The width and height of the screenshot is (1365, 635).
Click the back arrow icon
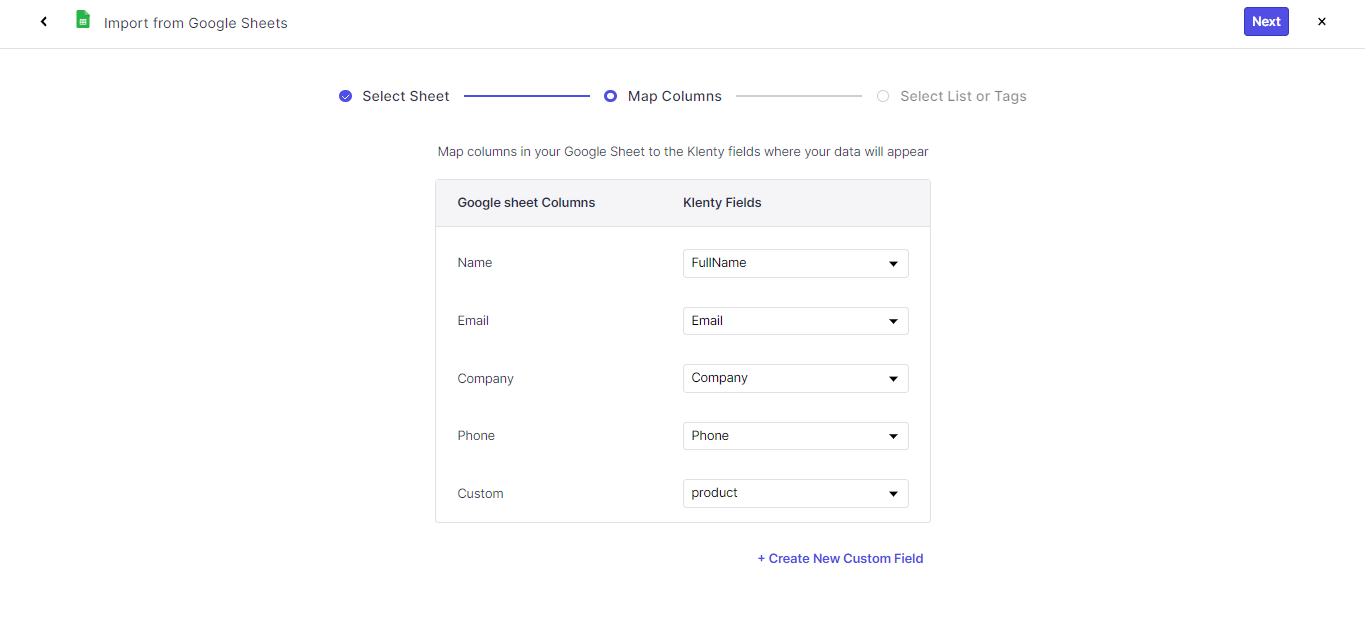pos(44,22)
